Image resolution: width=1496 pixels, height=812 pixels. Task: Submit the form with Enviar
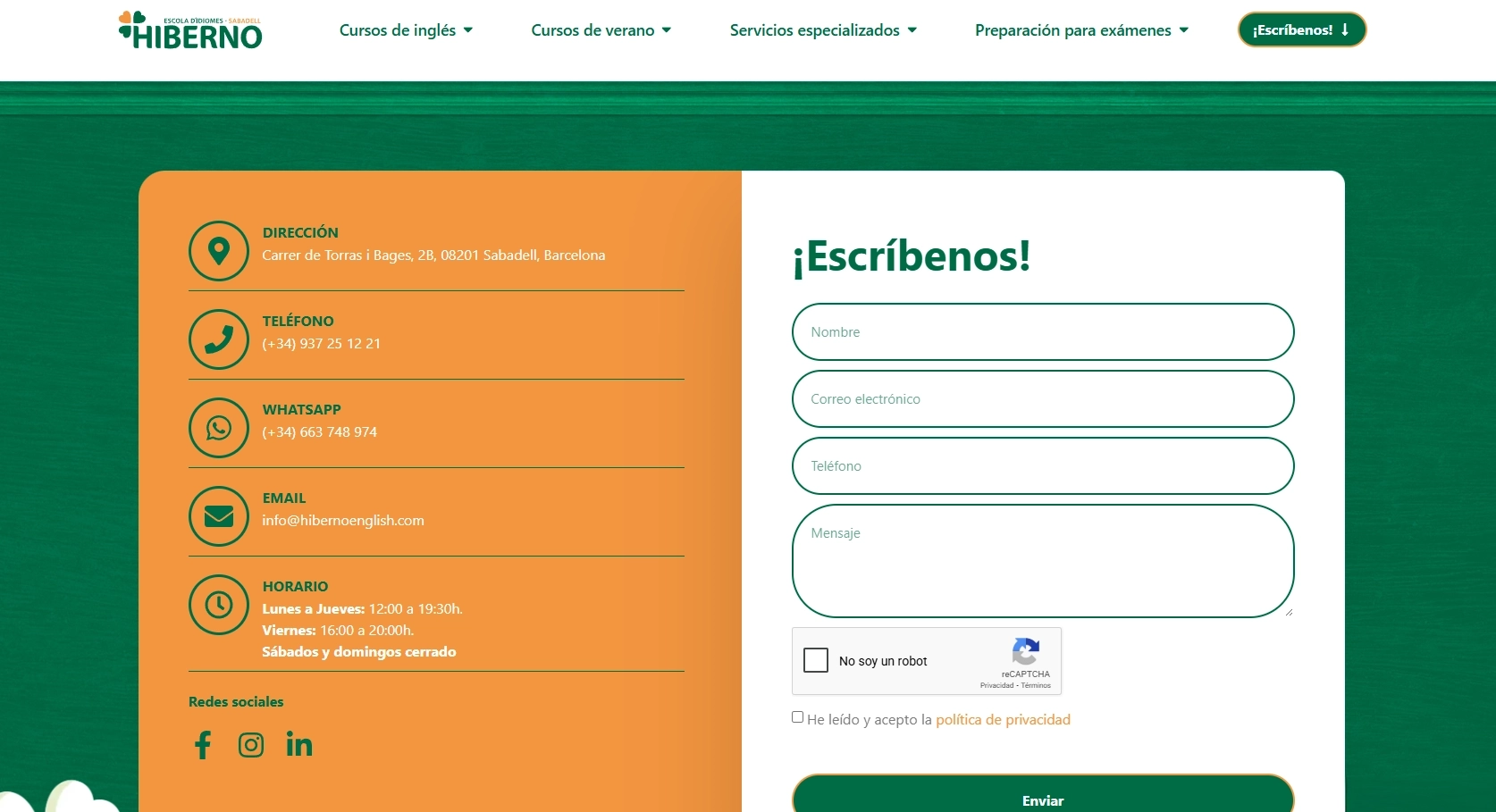click(1043, 798)
